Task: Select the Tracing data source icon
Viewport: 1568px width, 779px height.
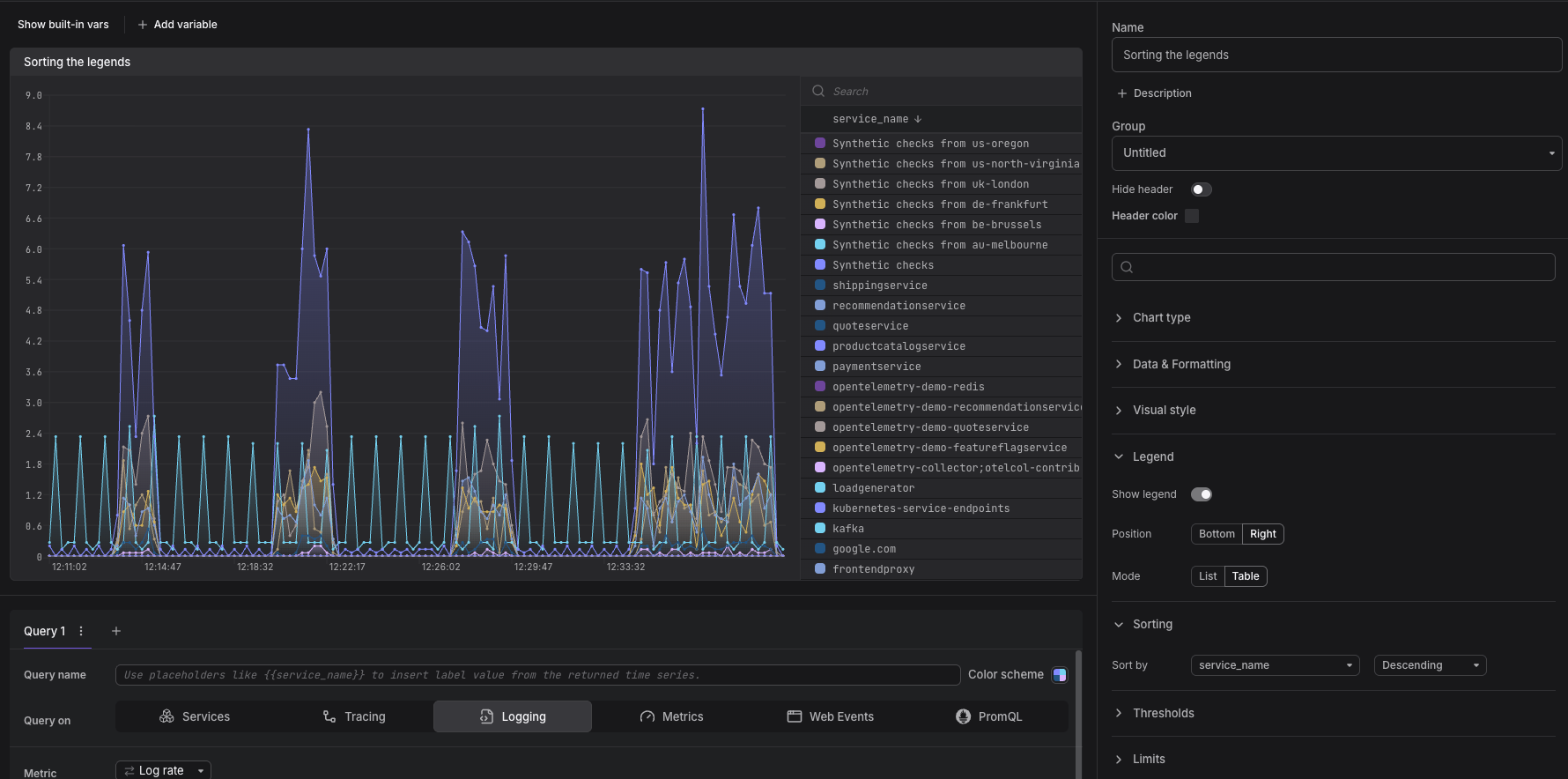Action: click(329, 716)
